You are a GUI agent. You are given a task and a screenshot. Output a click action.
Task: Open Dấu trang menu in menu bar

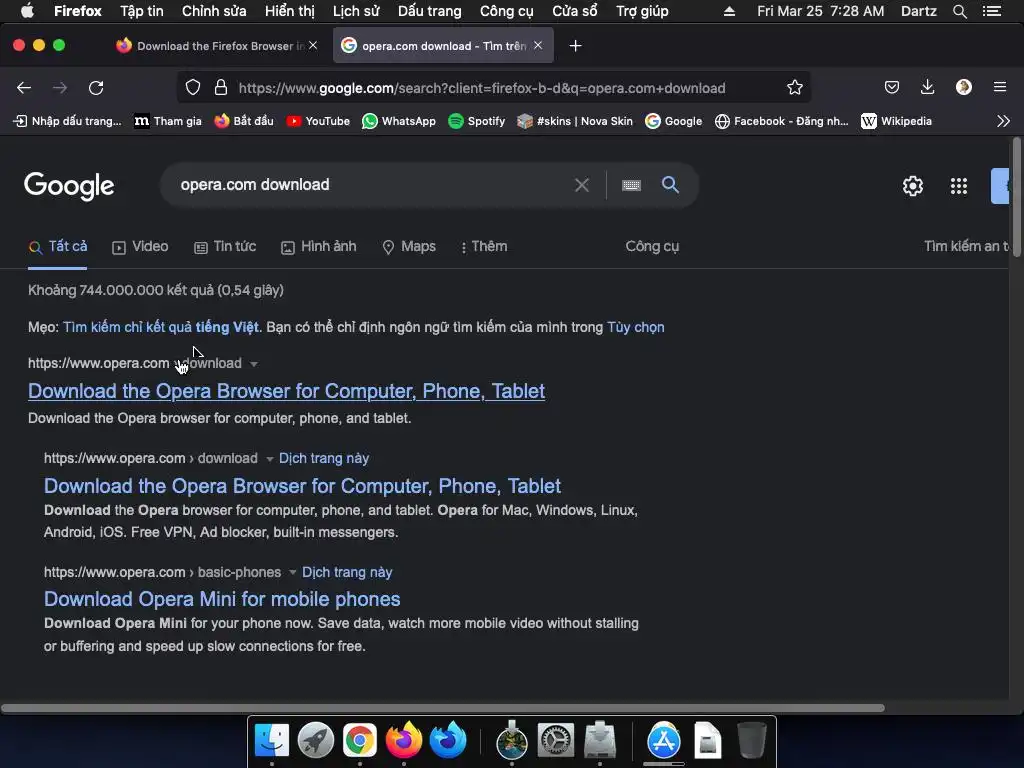430,11
